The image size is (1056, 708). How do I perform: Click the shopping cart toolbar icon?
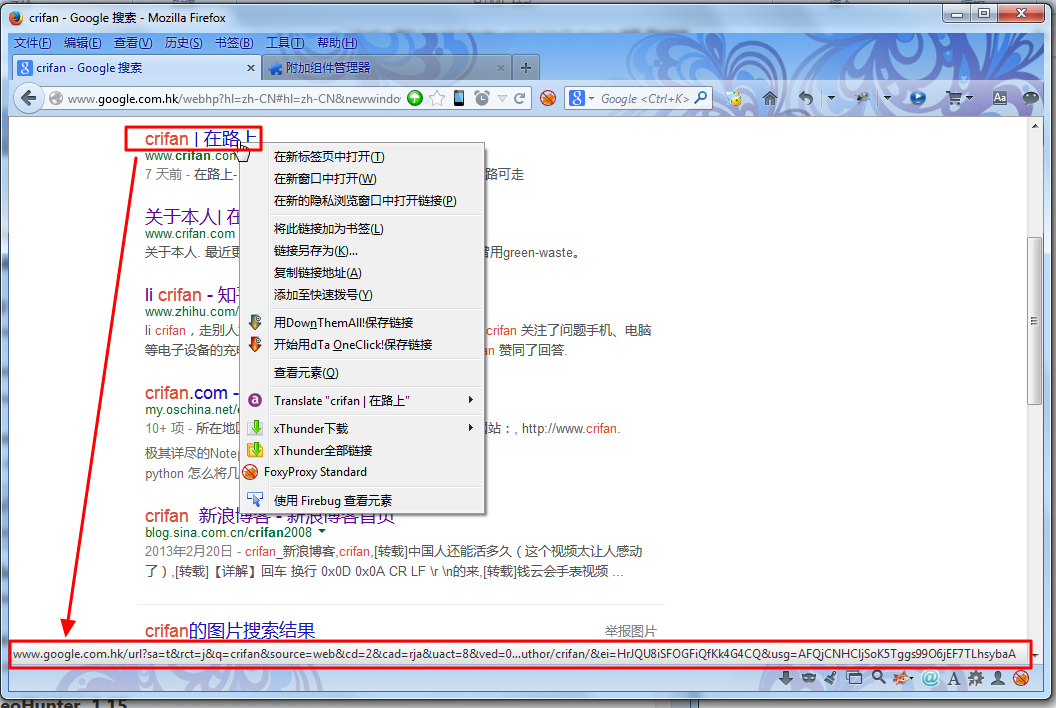(954, 98)
